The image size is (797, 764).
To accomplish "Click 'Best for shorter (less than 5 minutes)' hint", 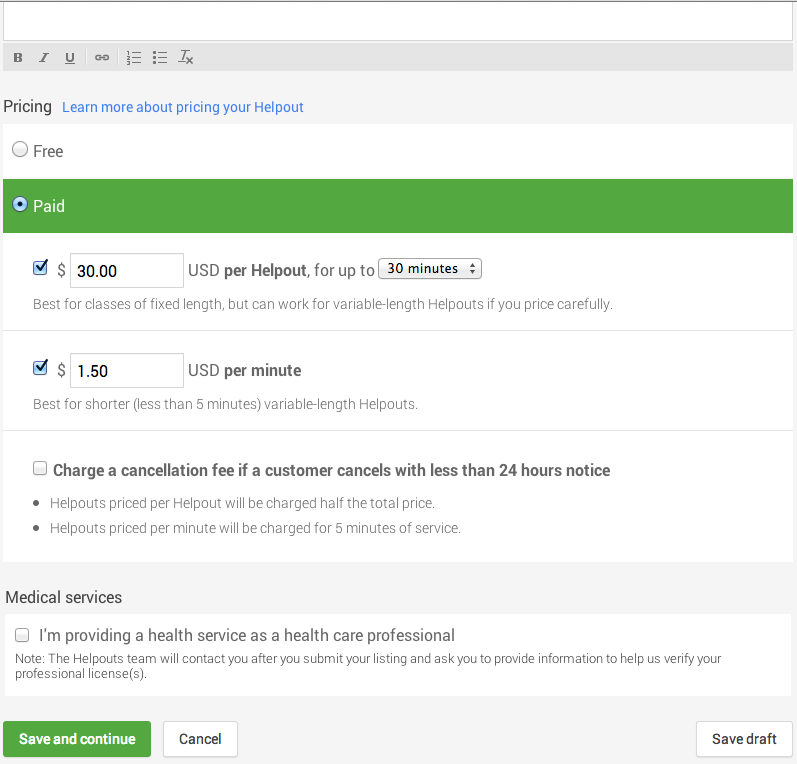I will (x=225, y=404).
